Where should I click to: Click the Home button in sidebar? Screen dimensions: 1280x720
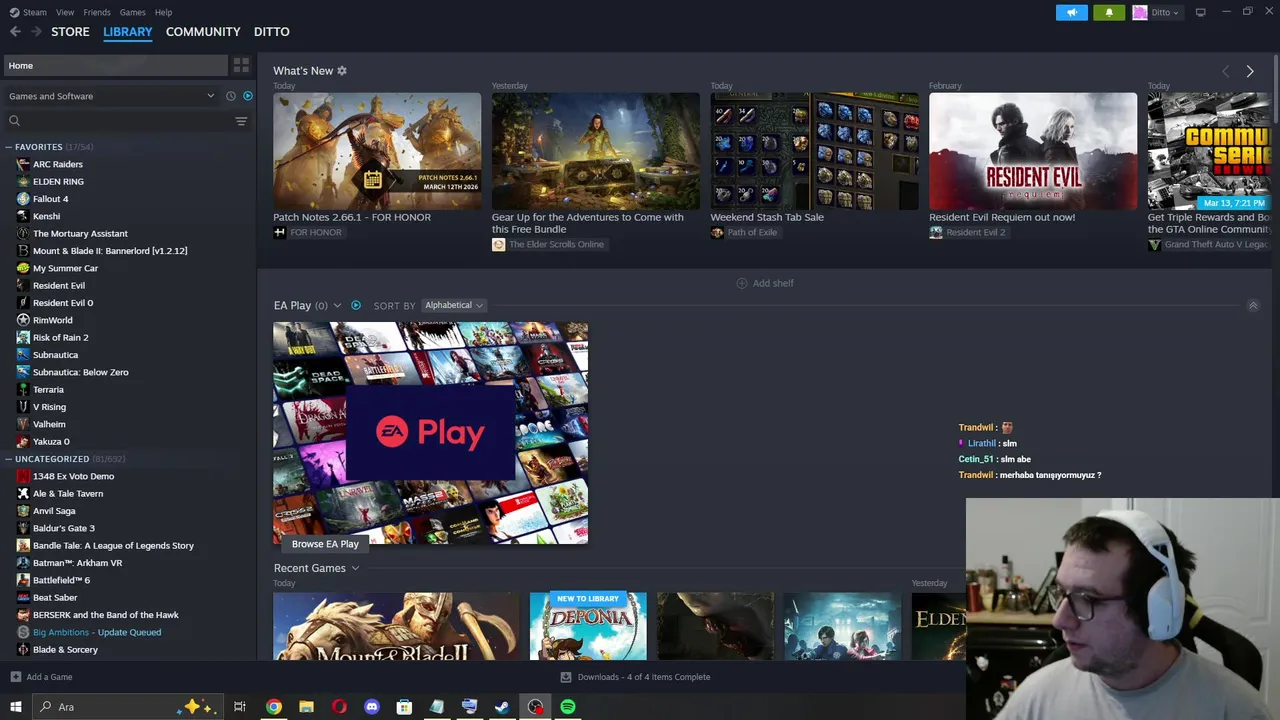pyautogui.click(x=115, y=65)
